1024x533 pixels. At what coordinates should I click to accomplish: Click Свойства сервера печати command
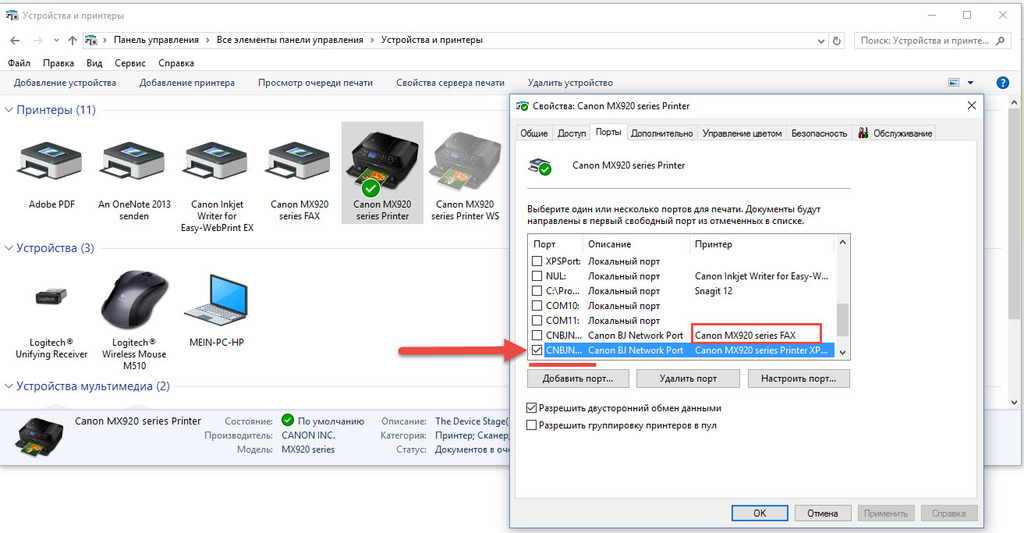click(x=450, y=83)
